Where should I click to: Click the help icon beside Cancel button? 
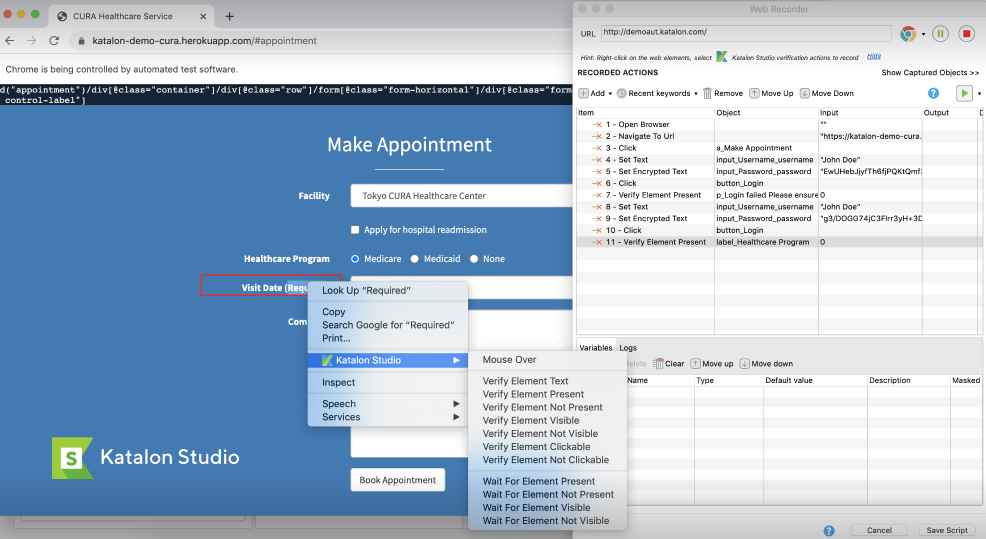coord(829,530)
